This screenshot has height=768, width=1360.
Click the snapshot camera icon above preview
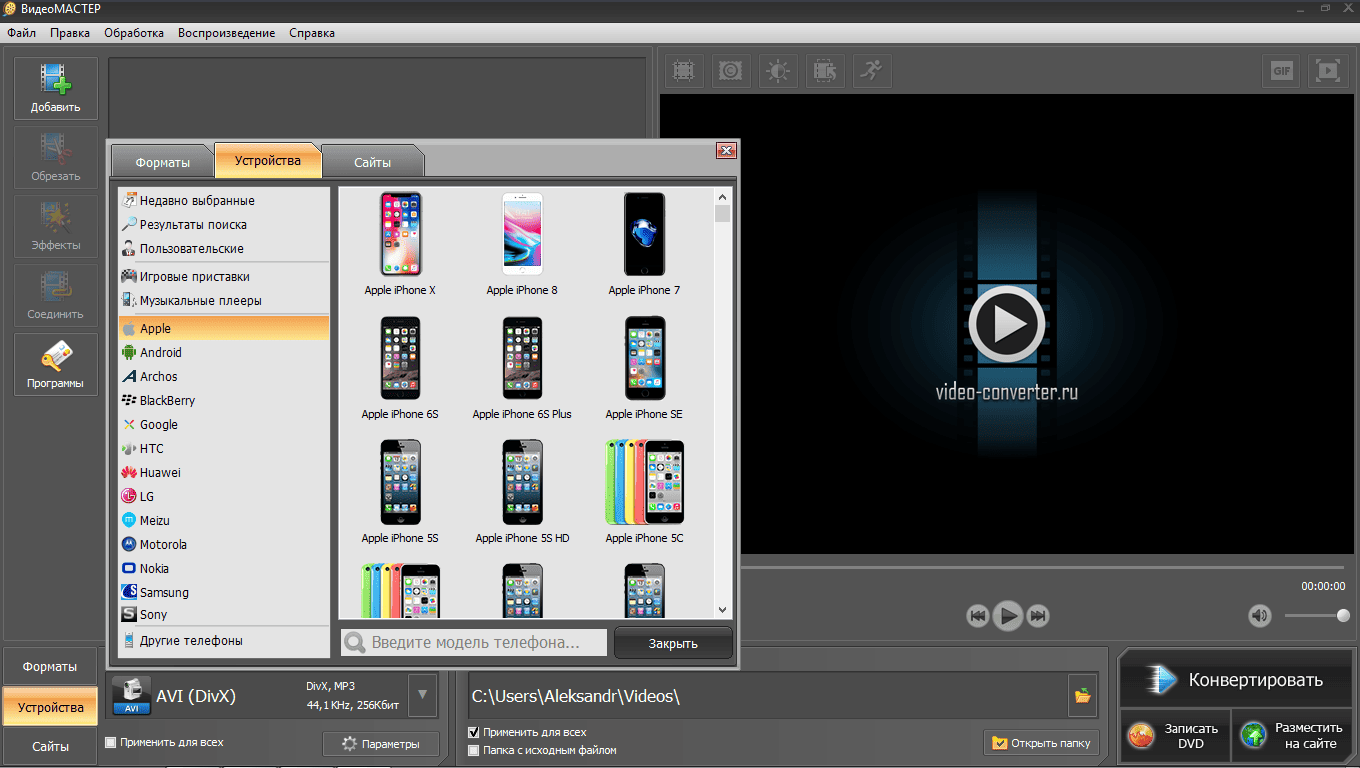(x=731, y=71)
